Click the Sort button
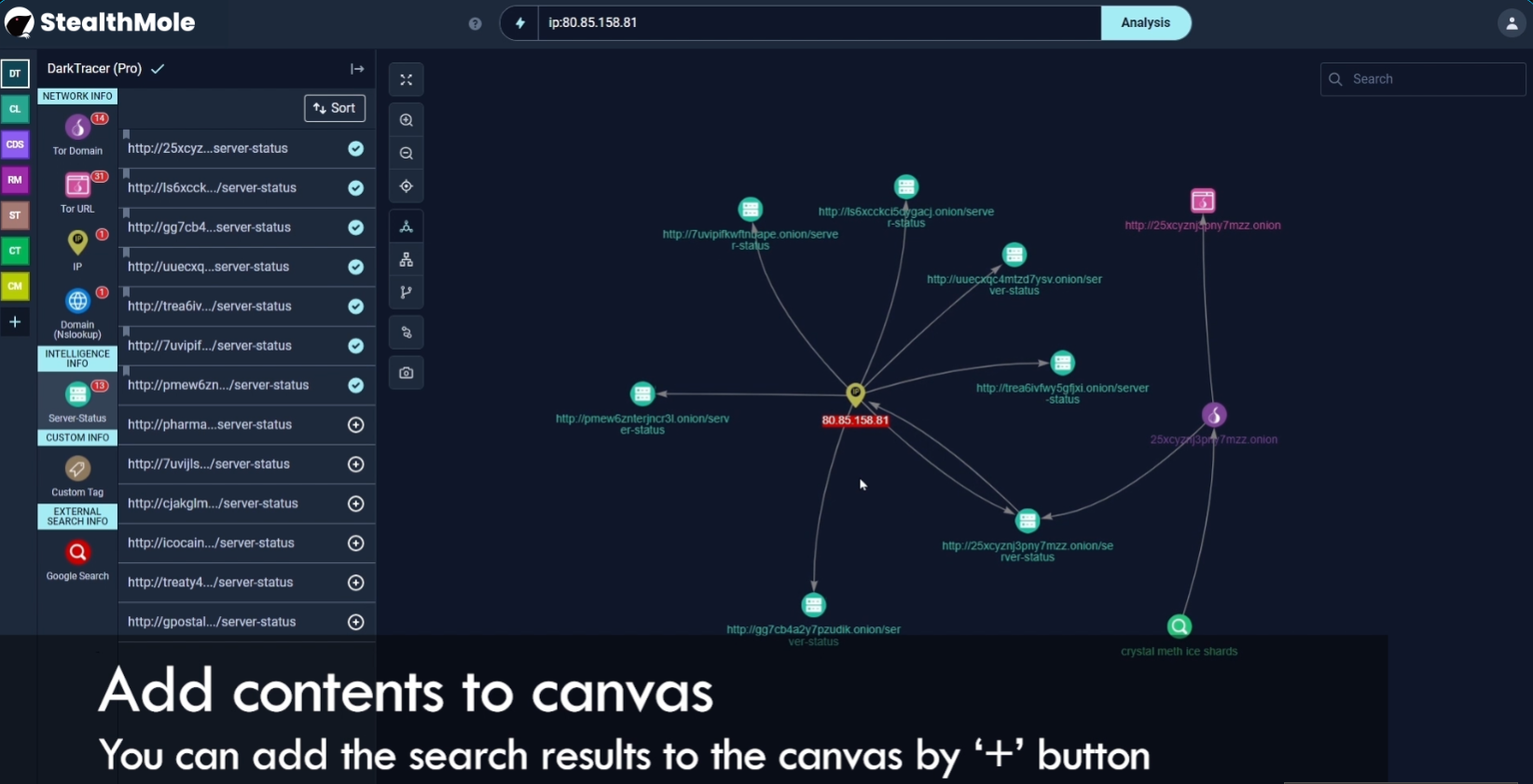This screenshot has width=1533, height=784. pos(335,108)
